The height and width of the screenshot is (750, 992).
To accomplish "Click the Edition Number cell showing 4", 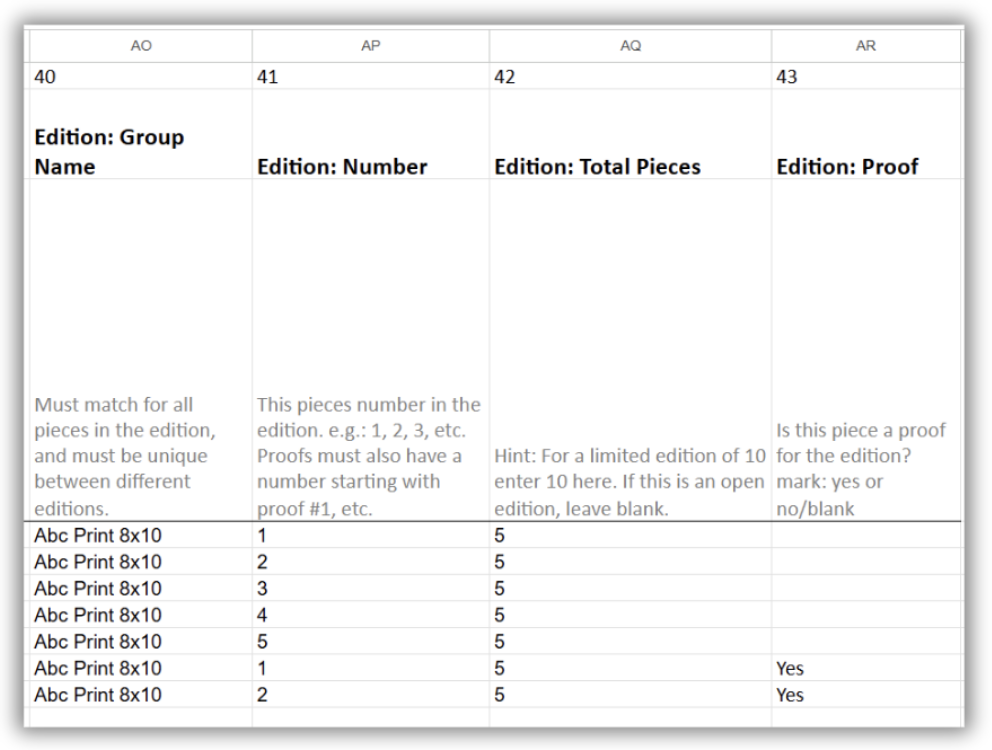I will click(x=370, y=615).
